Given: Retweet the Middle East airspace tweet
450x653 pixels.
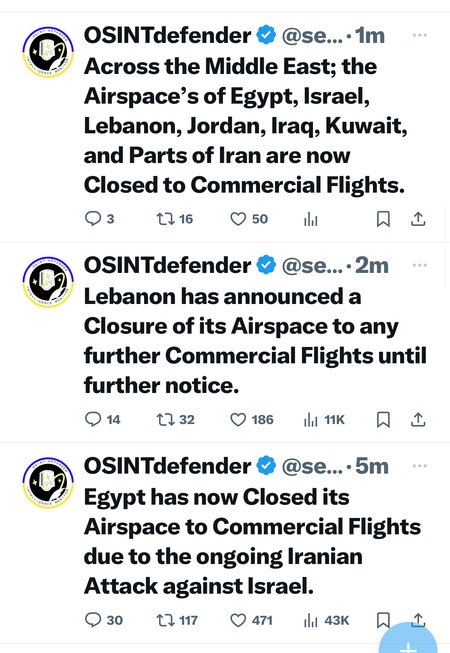Looking at the screenshot, I should [x=174, y=219].
